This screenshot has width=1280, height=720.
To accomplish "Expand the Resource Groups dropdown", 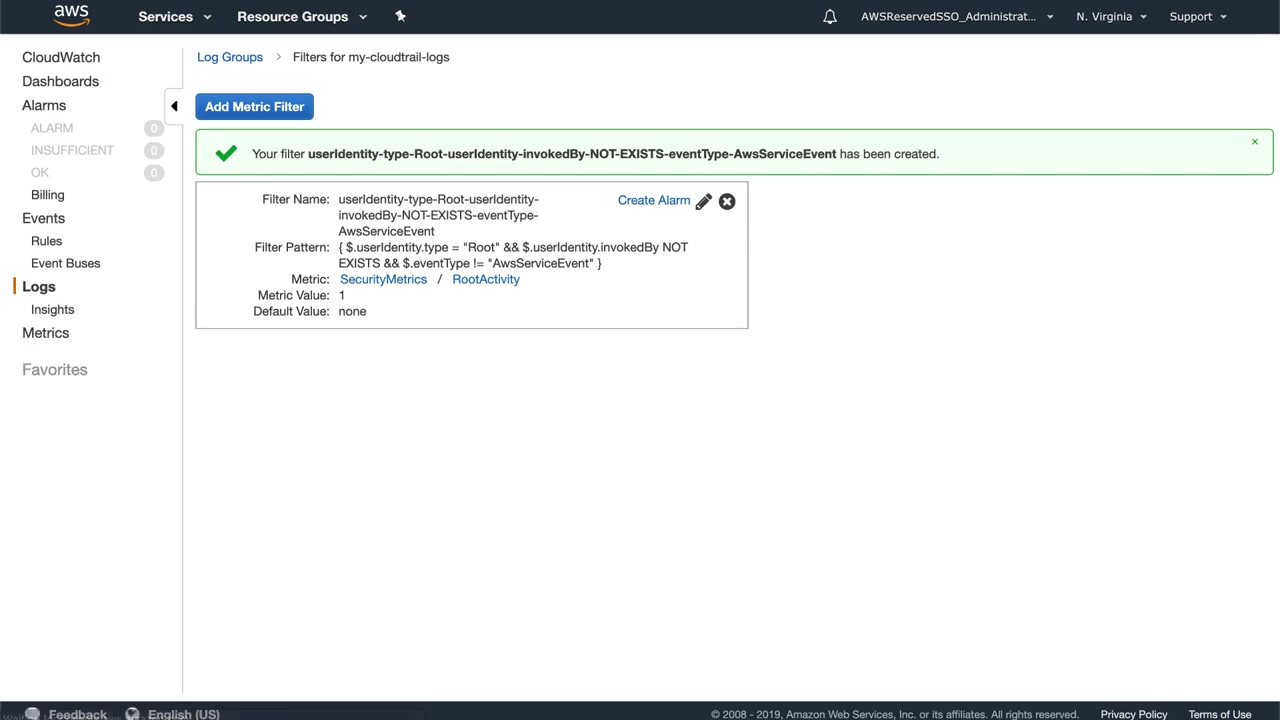I will pos(302,16).
